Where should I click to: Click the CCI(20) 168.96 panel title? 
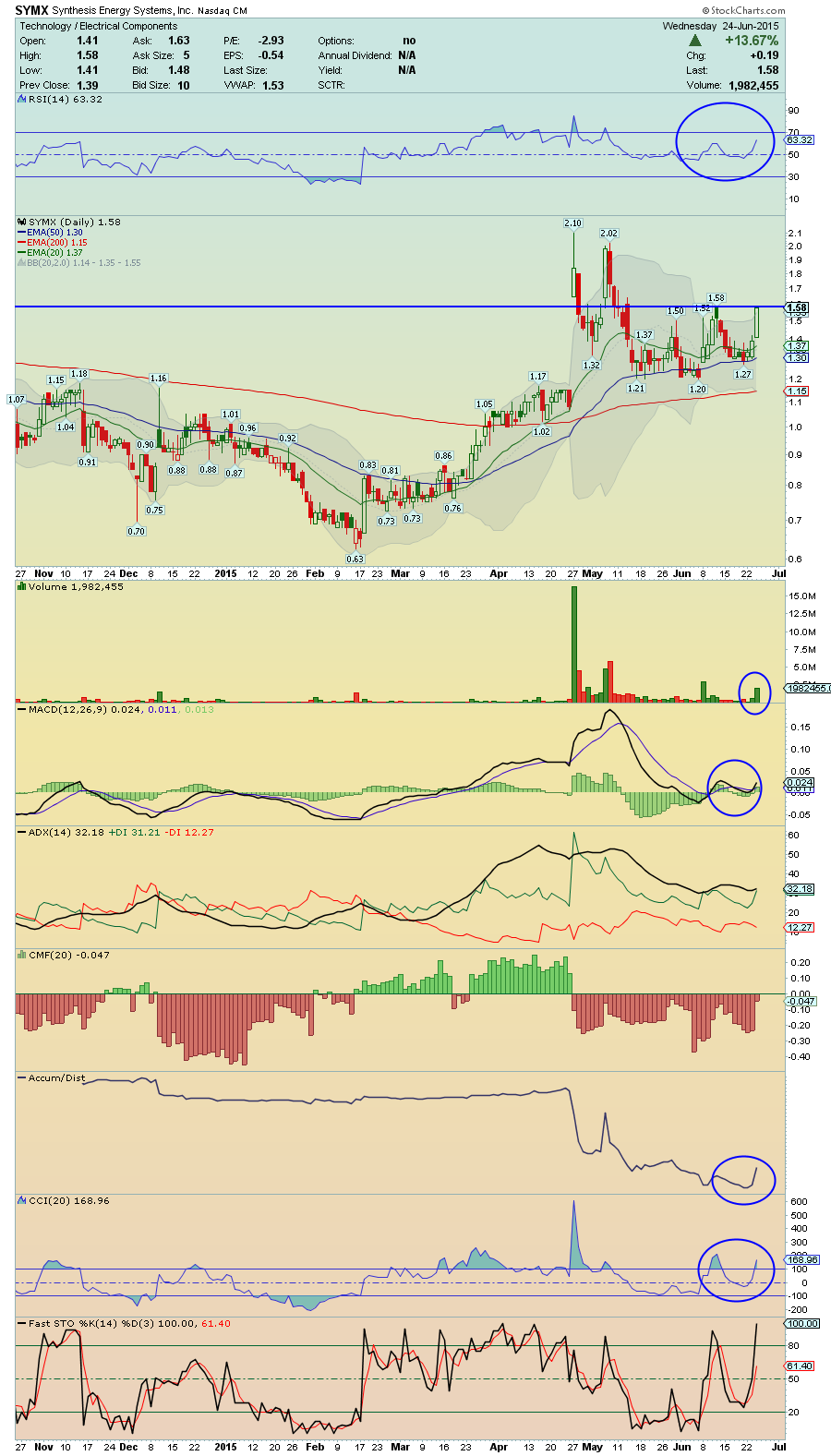click(69, 1200)
